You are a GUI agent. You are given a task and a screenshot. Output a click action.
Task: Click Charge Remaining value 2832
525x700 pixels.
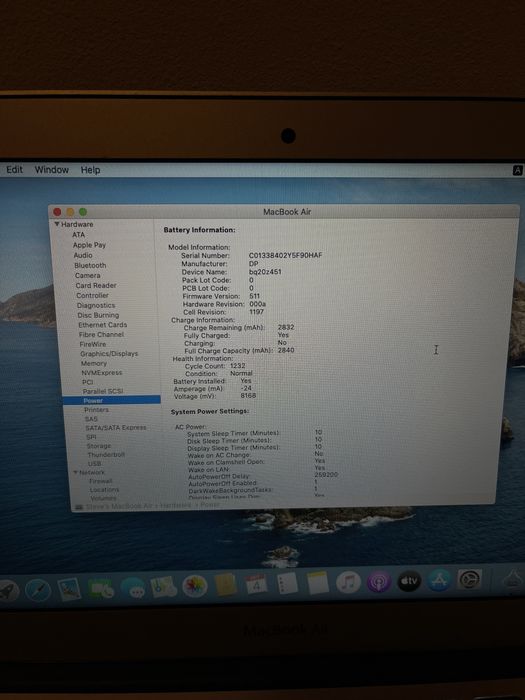(286, 327)
